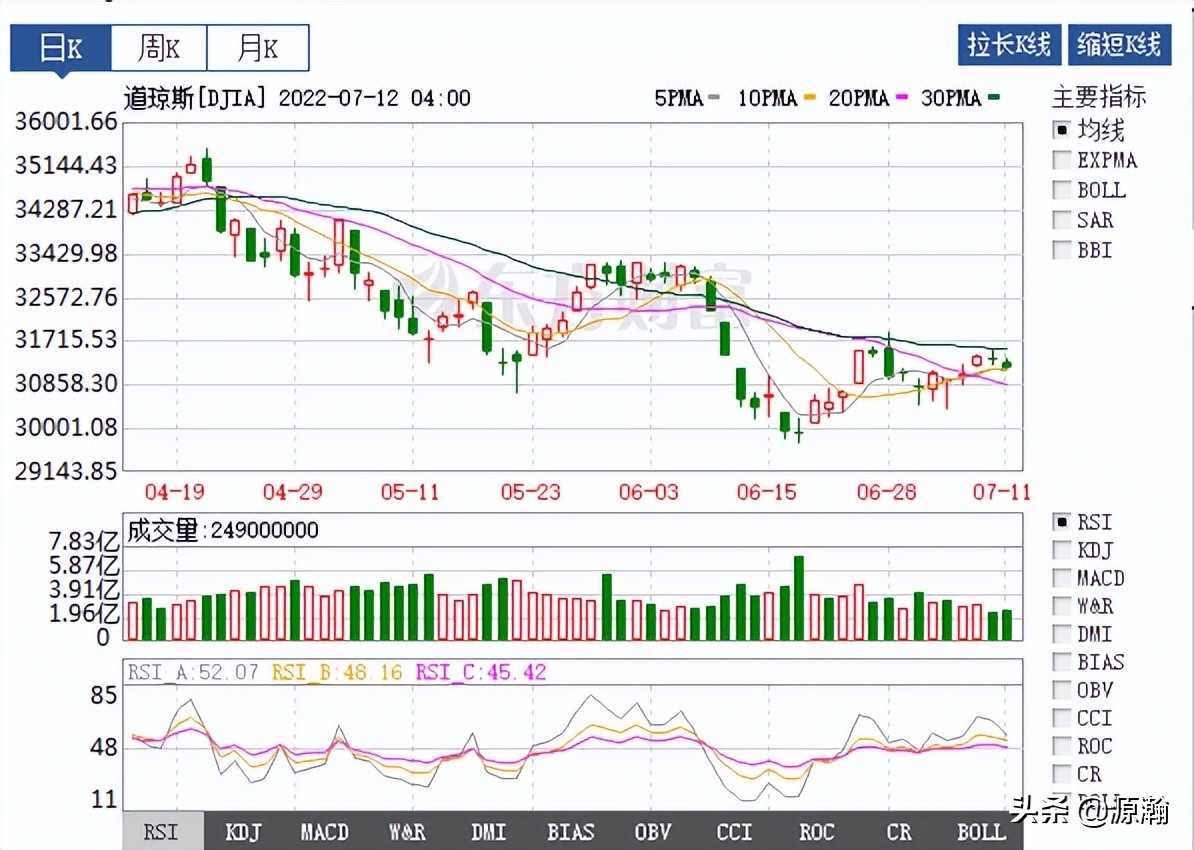Click the 29143.85 price axis label

pos(67,471)
